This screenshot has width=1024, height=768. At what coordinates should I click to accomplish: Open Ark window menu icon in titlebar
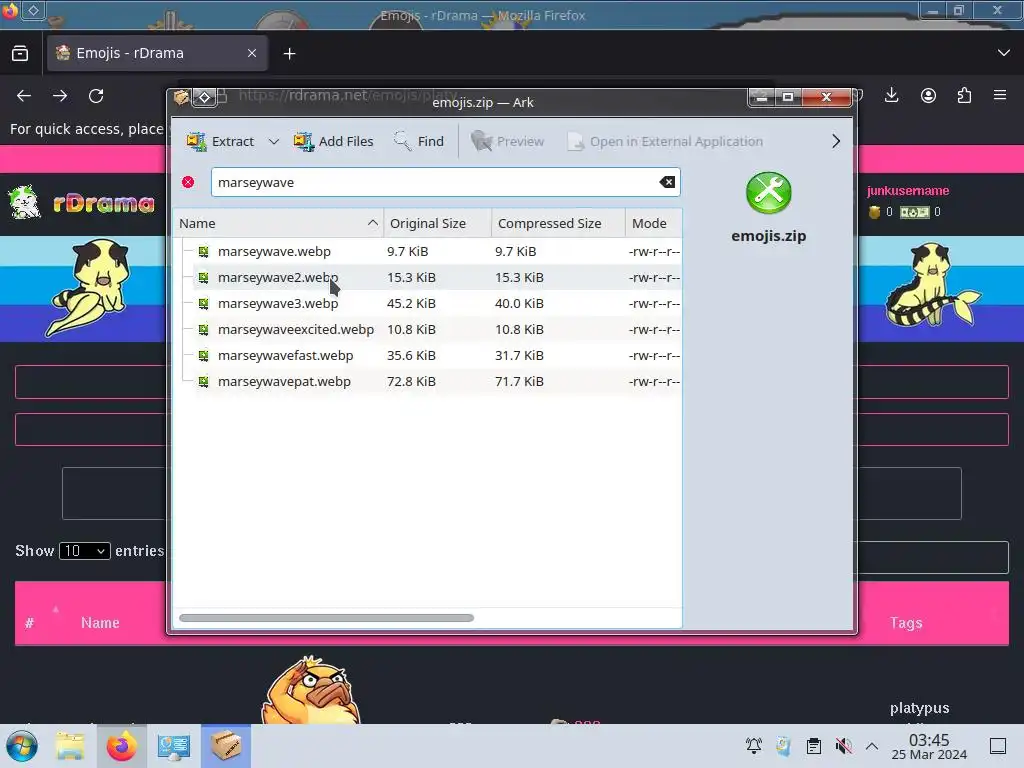coord(181,97)
